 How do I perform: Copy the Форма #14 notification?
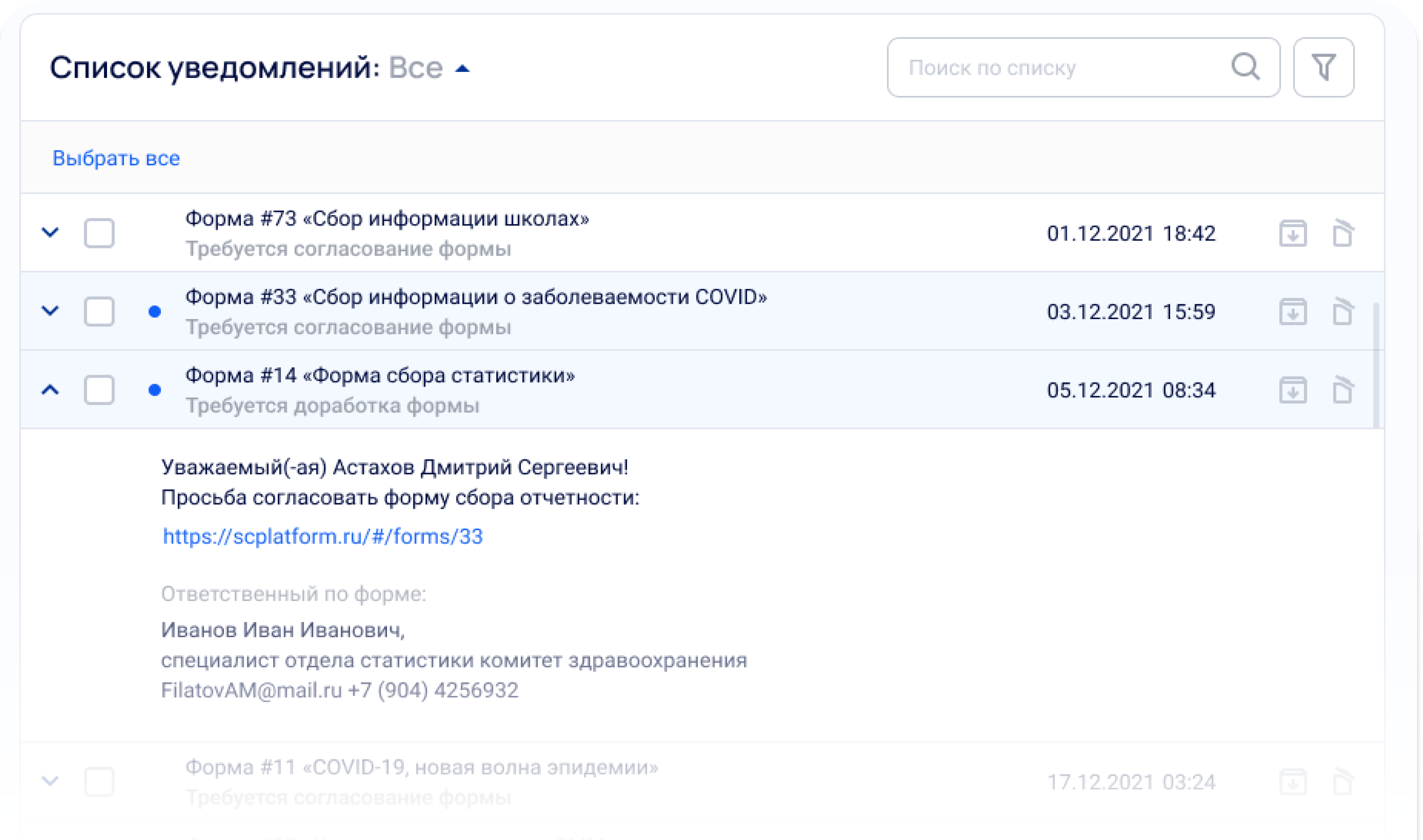click(x=1343, y=389)
